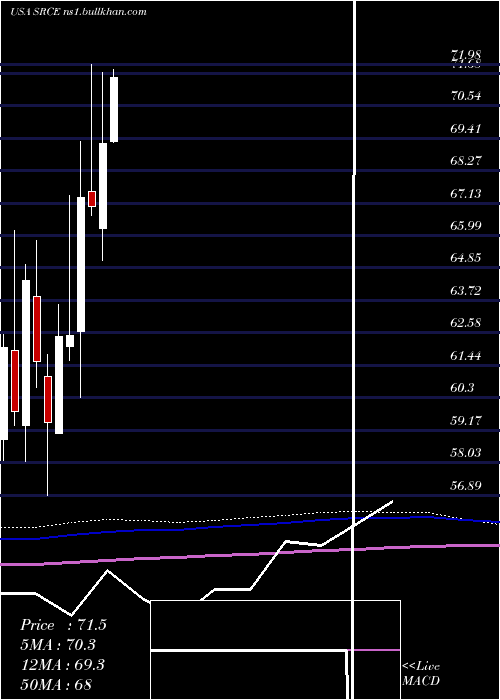
Task: Select the 5MA : 70.3 value
Action: (x=58, y=645)
